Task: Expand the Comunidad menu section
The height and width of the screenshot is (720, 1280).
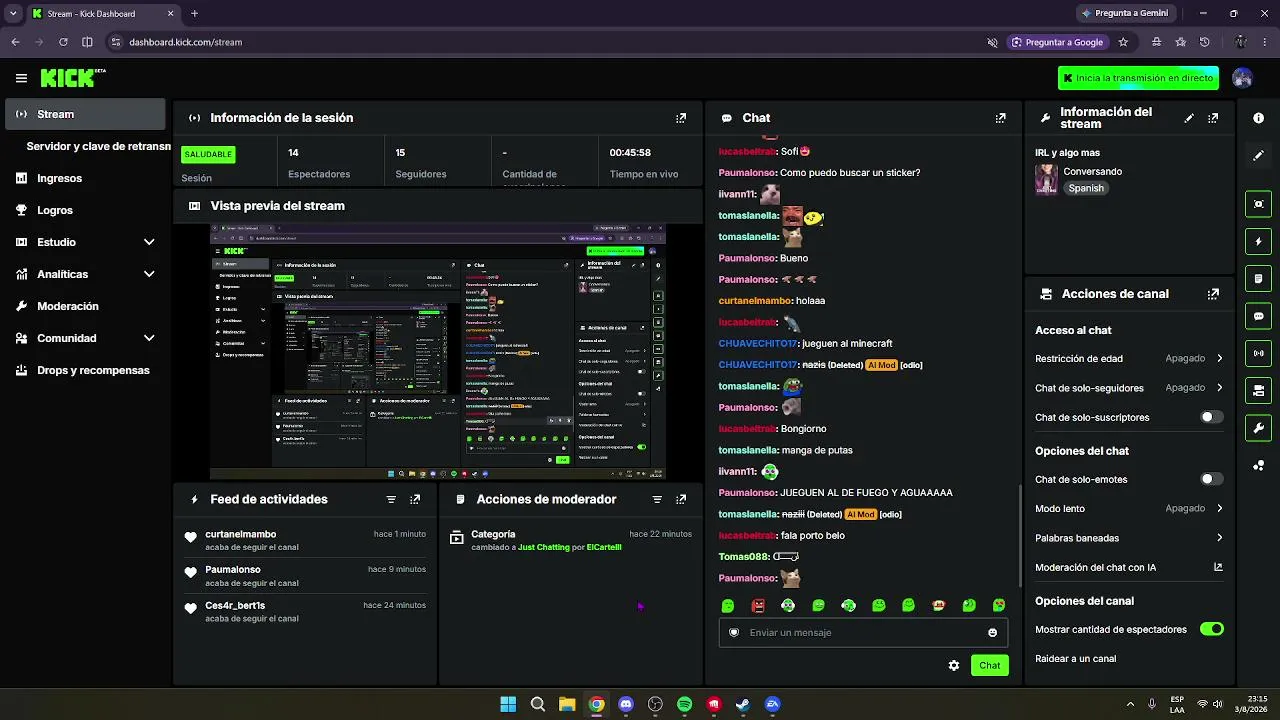Action: pyautogui.click(x=85, y=338)
